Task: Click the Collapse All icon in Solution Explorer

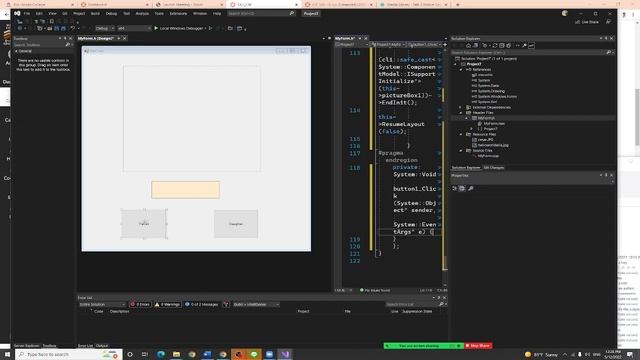Action: pyautogui.click(x=502, y=46)
